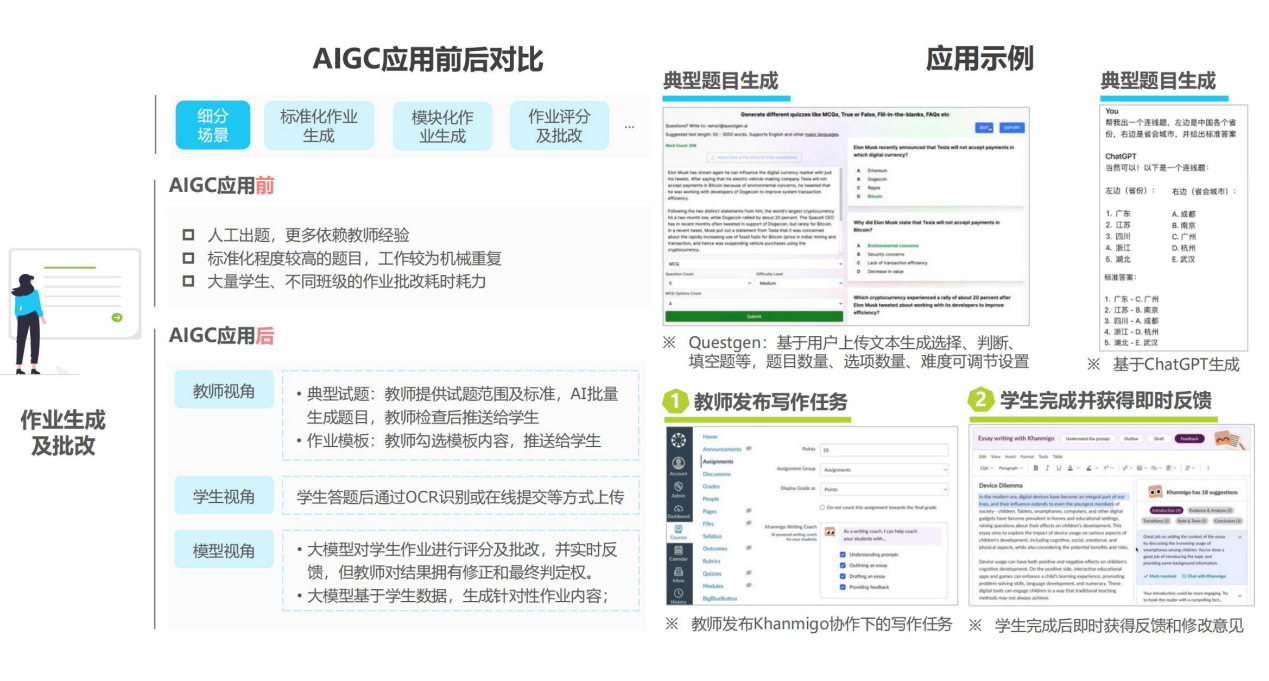Screen dimensions: 1269x681
Task: Click the Bold icon in essay toolbar
Action: coord(1035,467)
